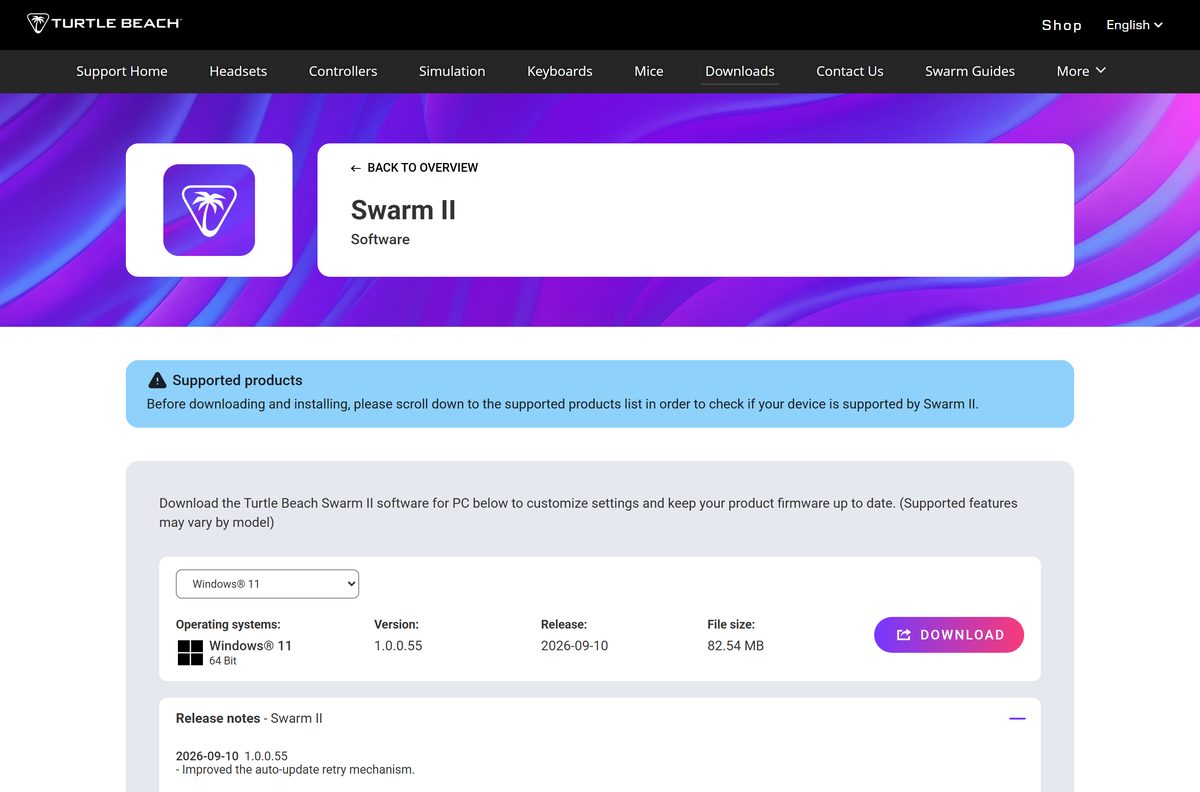Image resolution: width=1200 pixels, height=792 pixels.
Task: Open Swarm Guides
Action: pos(970,71)
